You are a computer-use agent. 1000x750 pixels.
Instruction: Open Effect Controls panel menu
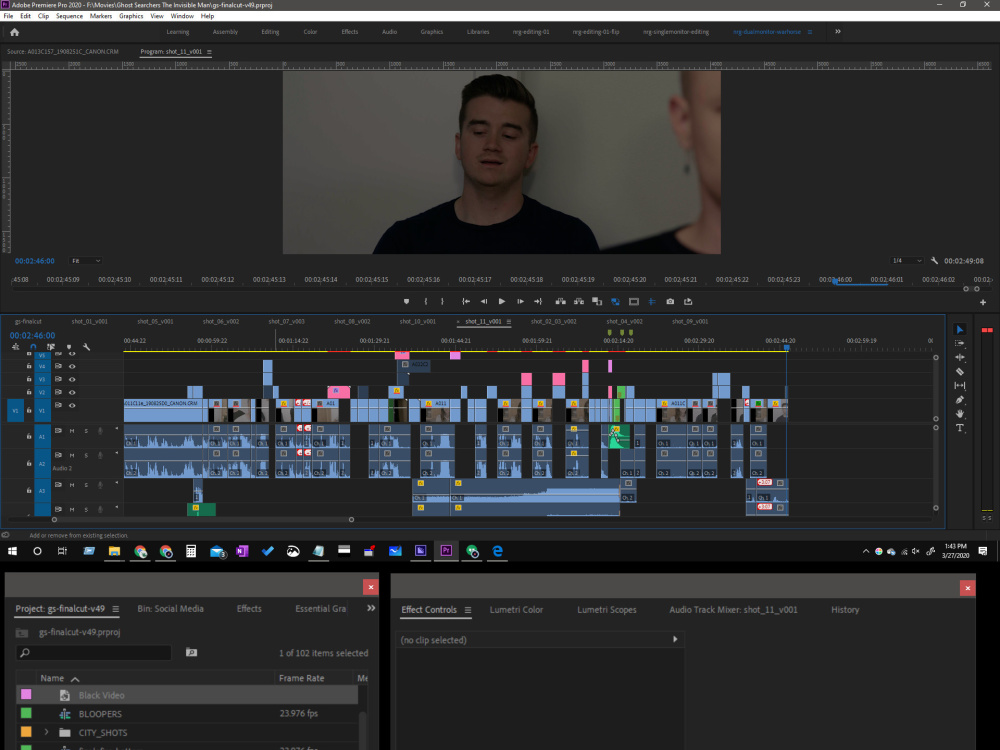pos(468,610)
